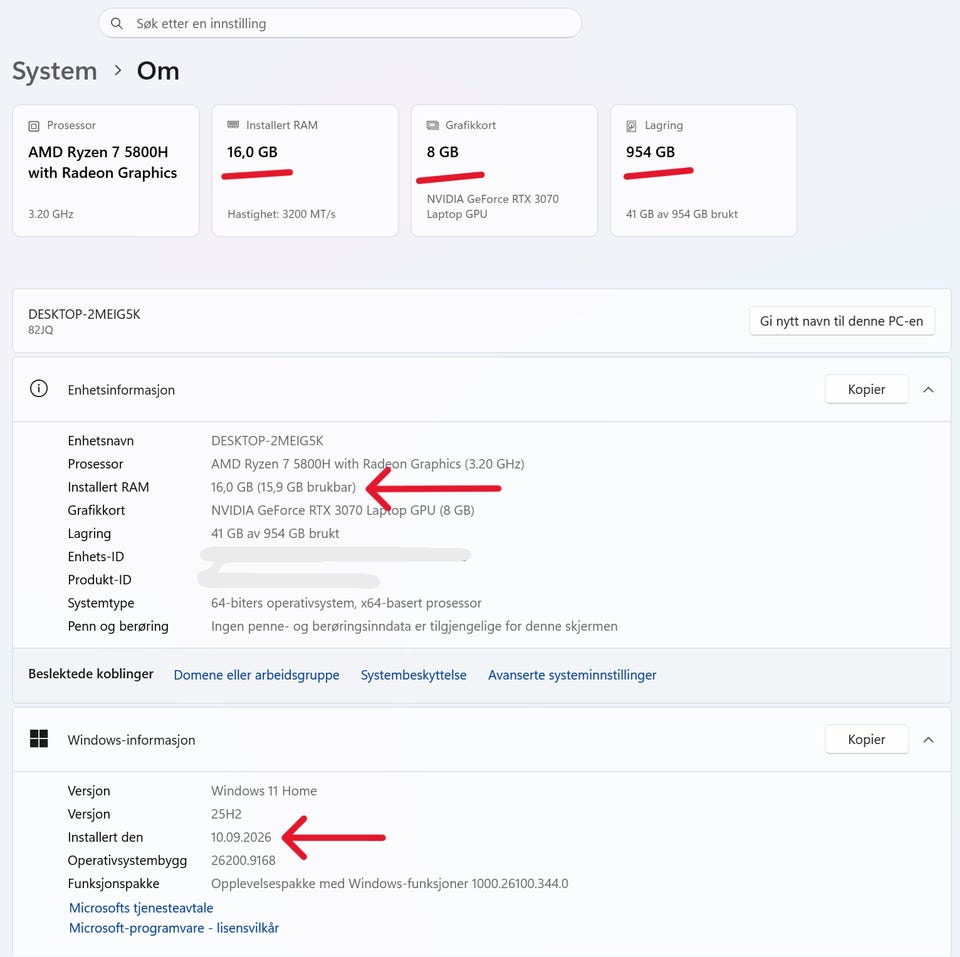This screenshot has height=957, width=960.
Task: Click the 25H2 version value
Action: click(x=227, y=814)
